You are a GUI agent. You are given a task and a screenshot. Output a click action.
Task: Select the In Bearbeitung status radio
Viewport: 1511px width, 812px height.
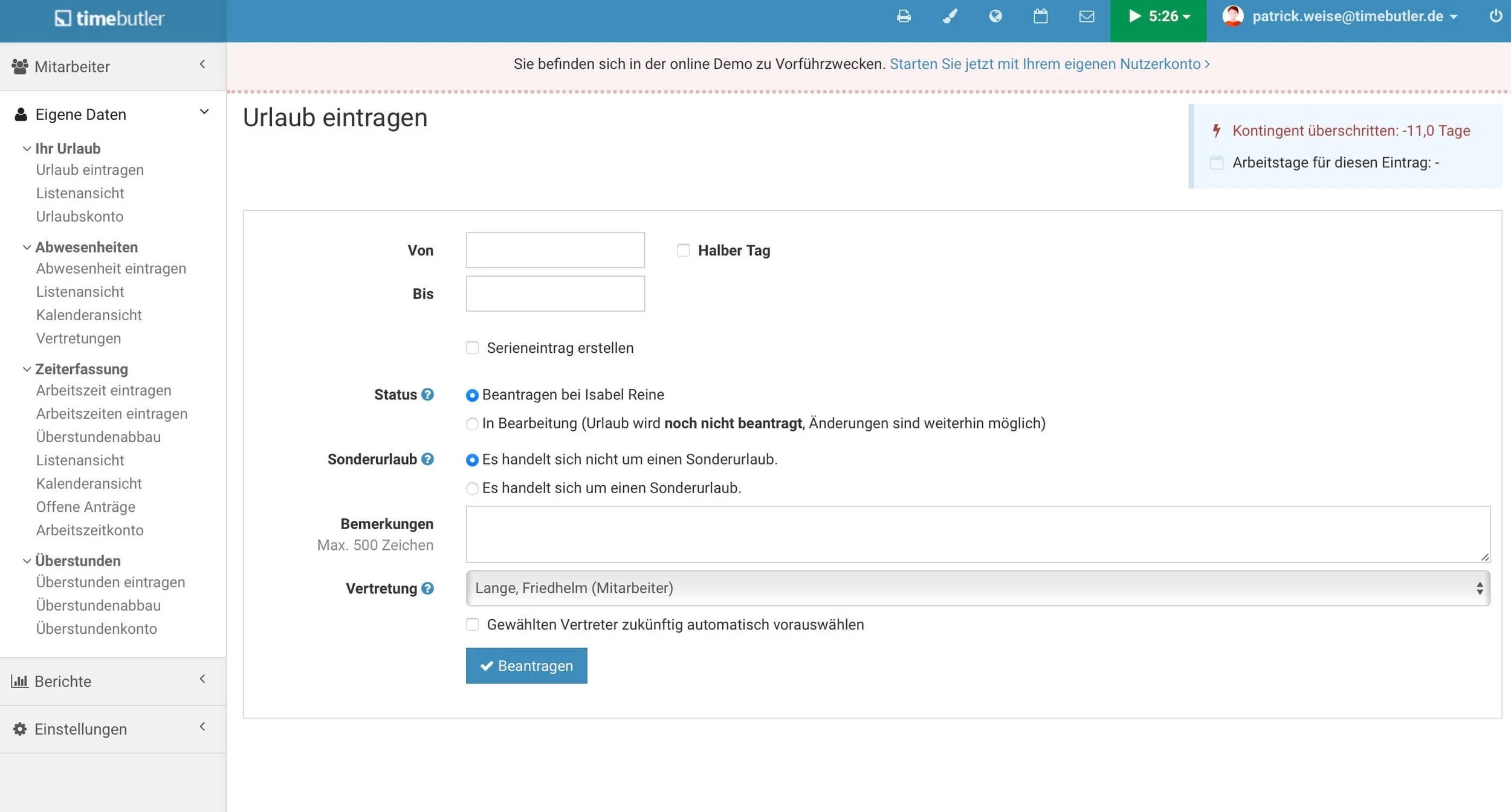pos(472,424)
